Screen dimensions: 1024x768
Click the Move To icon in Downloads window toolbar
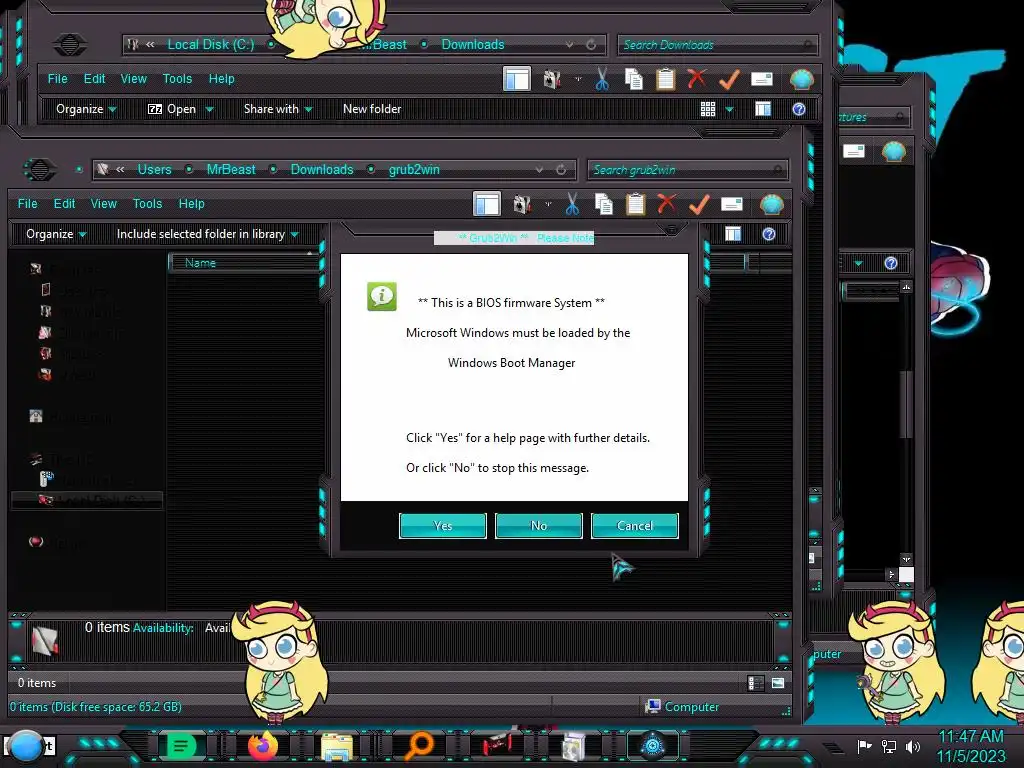552,80
